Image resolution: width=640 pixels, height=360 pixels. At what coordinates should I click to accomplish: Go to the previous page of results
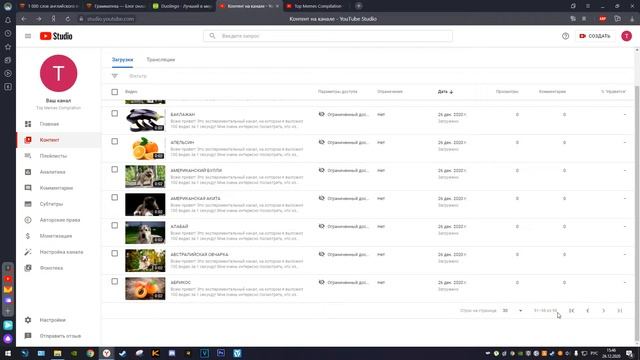587,311
